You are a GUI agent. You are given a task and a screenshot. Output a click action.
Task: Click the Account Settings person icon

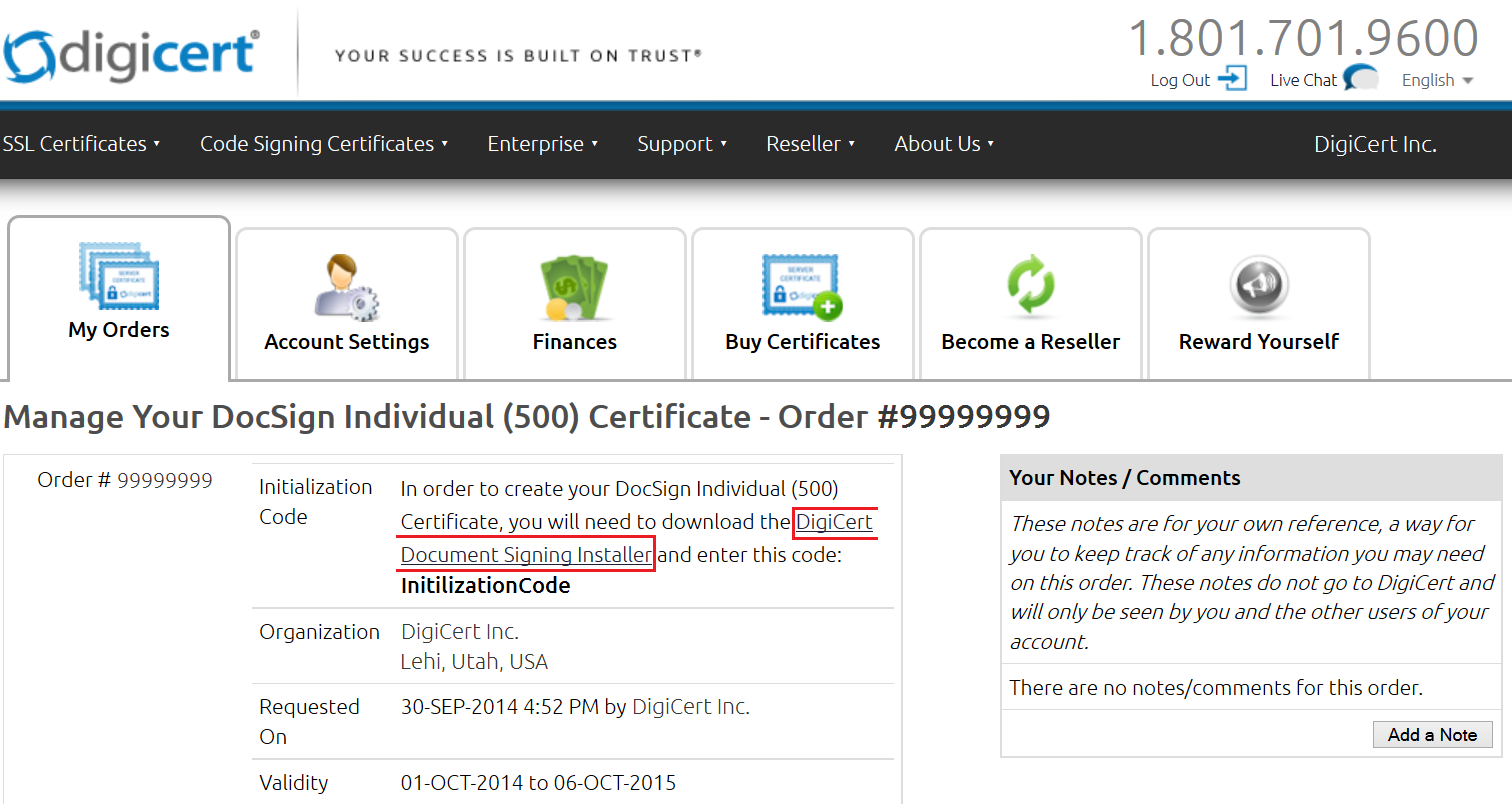(346, 287)
